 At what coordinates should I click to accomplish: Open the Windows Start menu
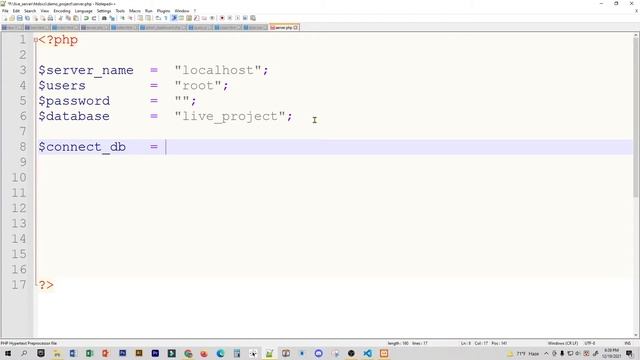click(7, 353)
